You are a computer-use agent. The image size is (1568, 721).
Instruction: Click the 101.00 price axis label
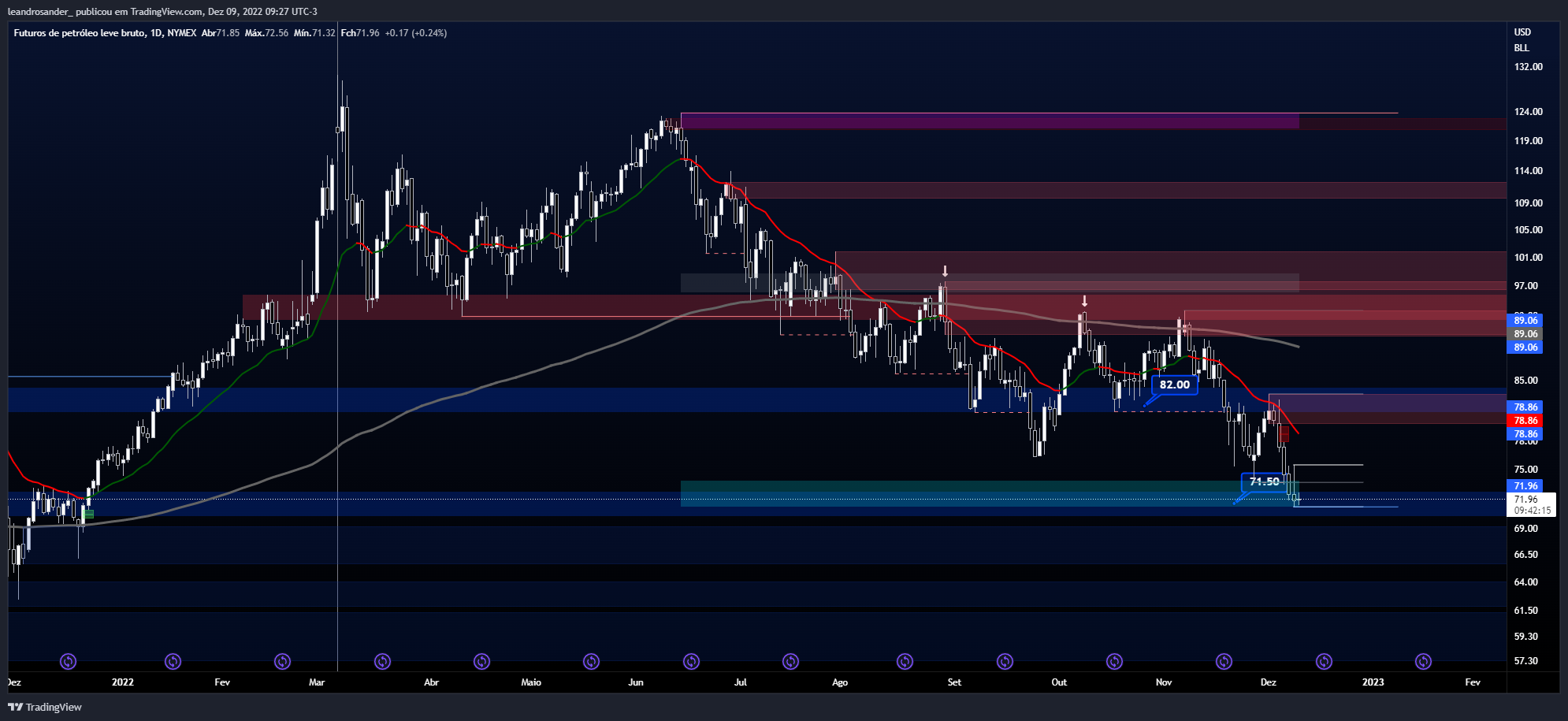point(1529,258)
